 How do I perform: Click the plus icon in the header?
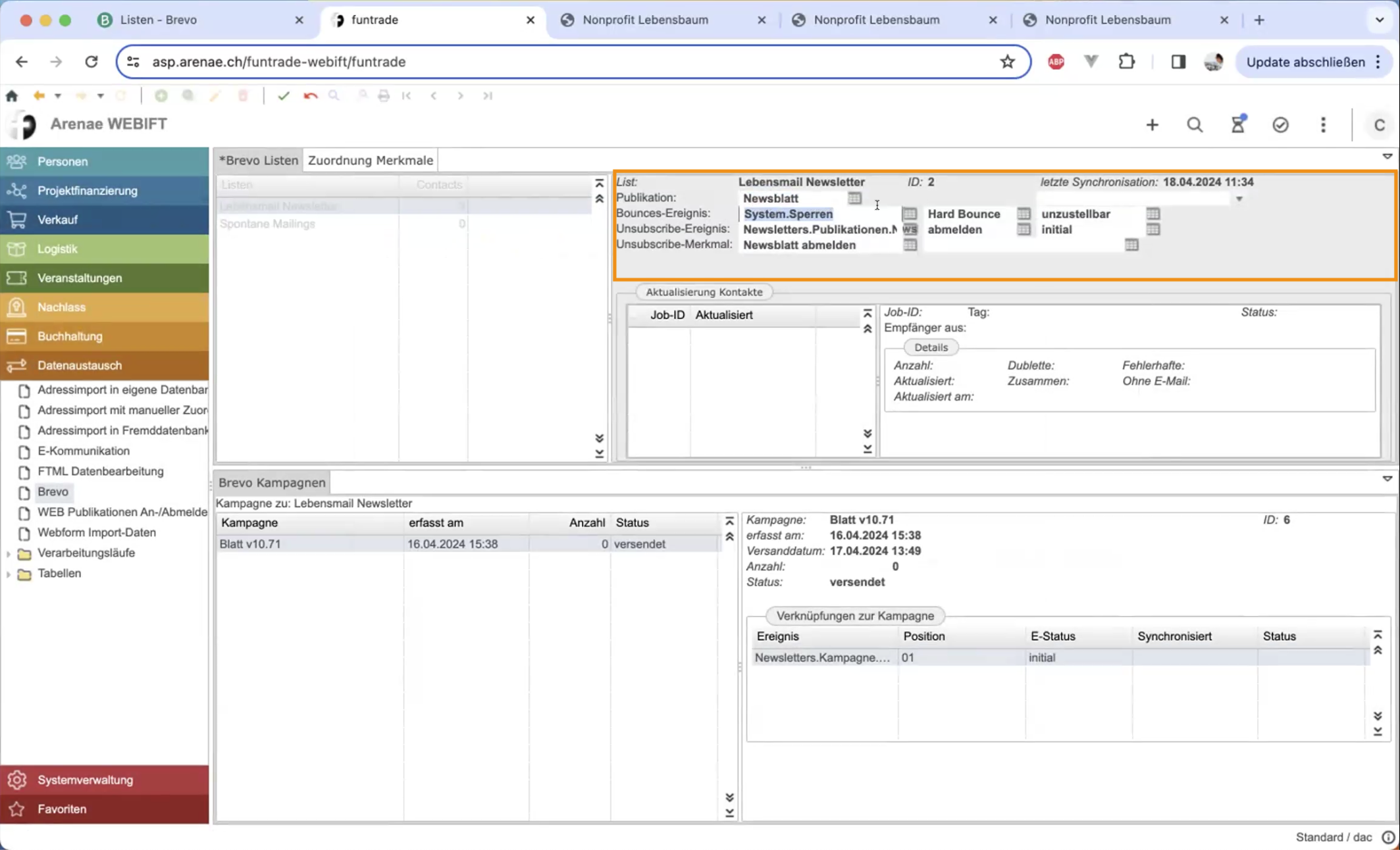click(x=1152, y=124)
